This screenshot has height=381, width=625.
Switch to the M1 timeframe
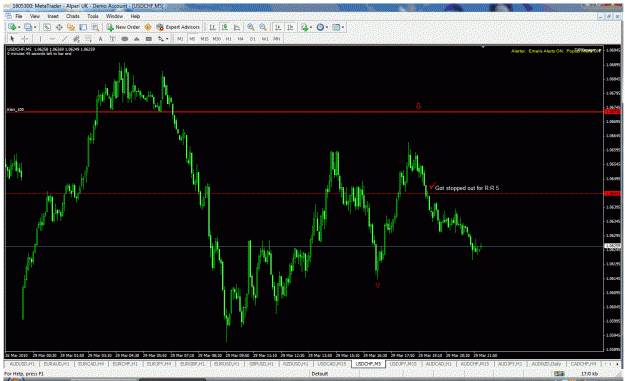pyautogui.click(x=180, y=39)
